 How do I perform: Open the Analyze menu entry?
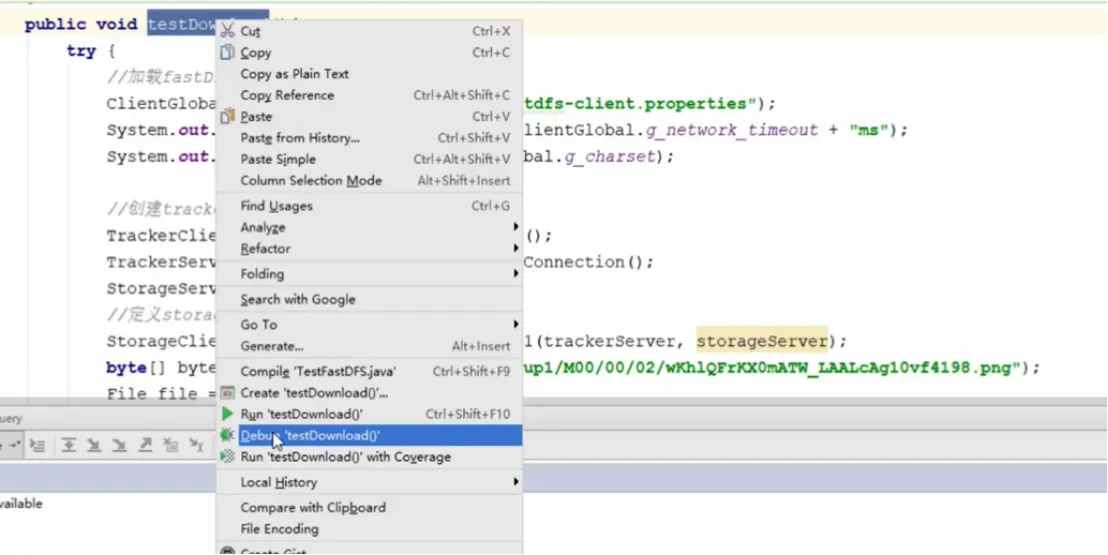tap(370, 227)
